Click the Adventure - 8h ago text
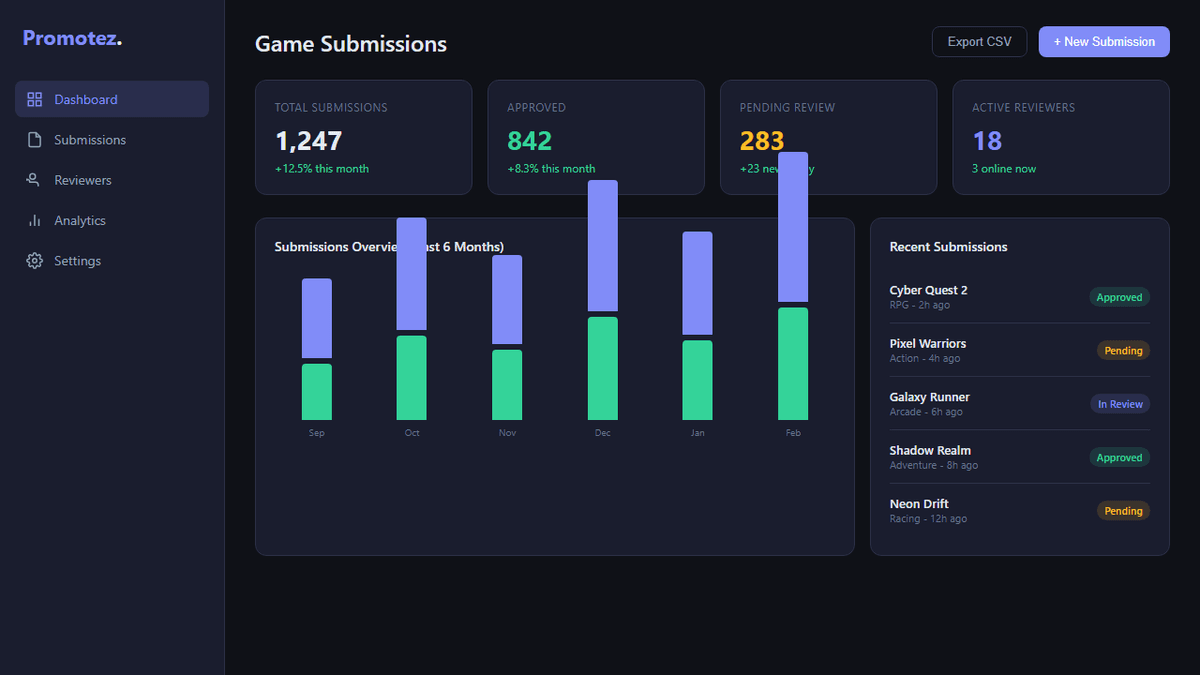 pyautogui.click(x=934, y=465)
